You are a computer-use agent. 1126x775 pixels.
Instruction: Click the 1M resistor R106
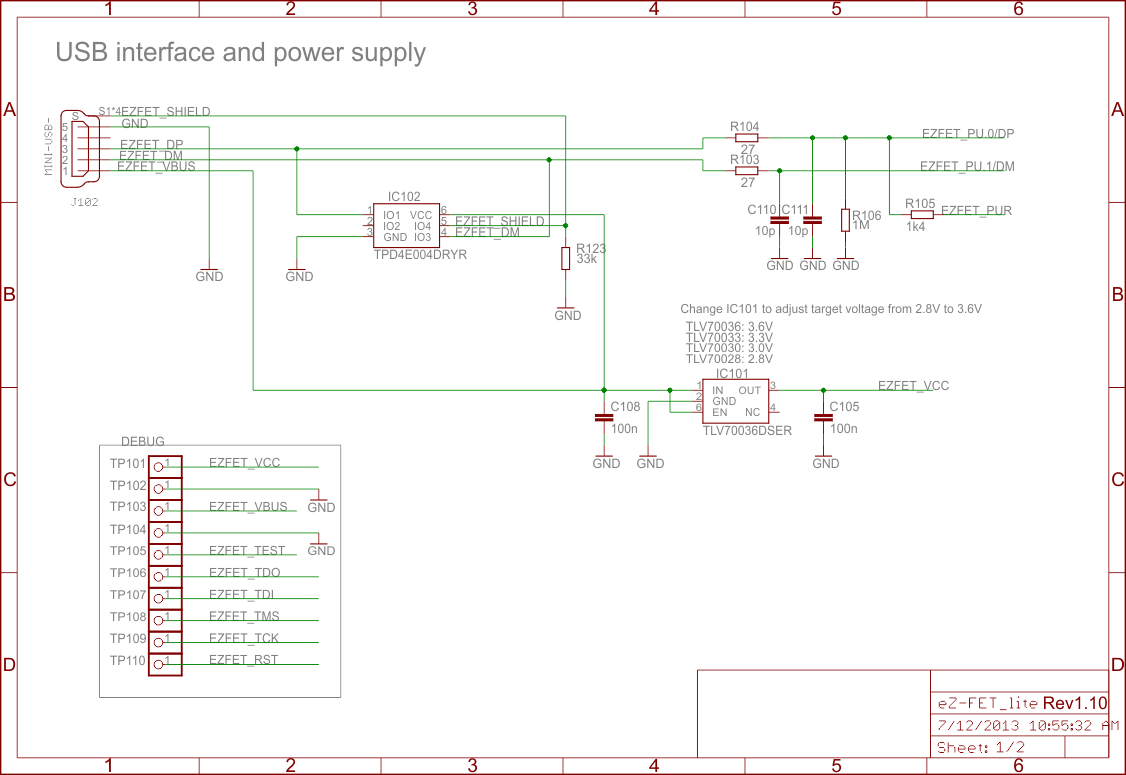click(845, 218)
